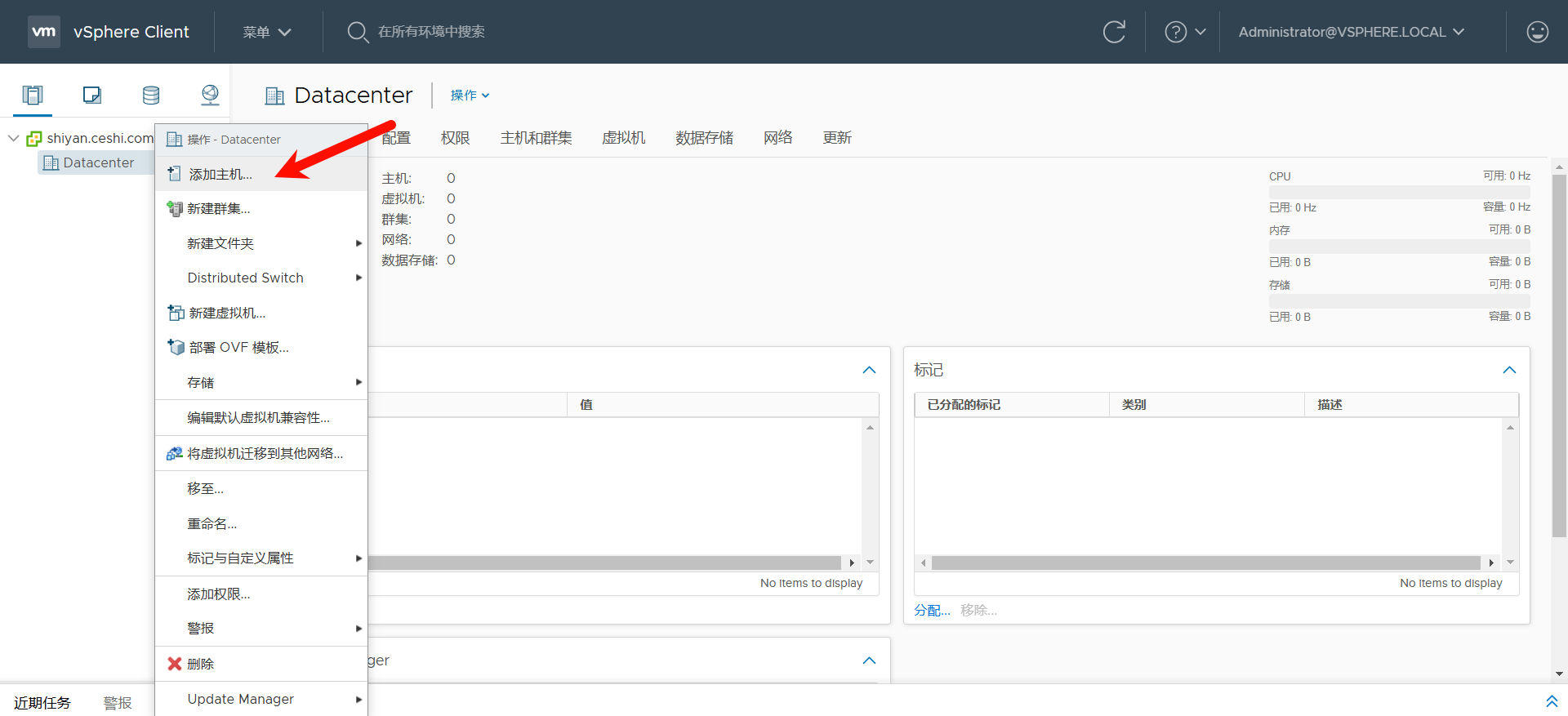Click the red delete X icon

174,664
